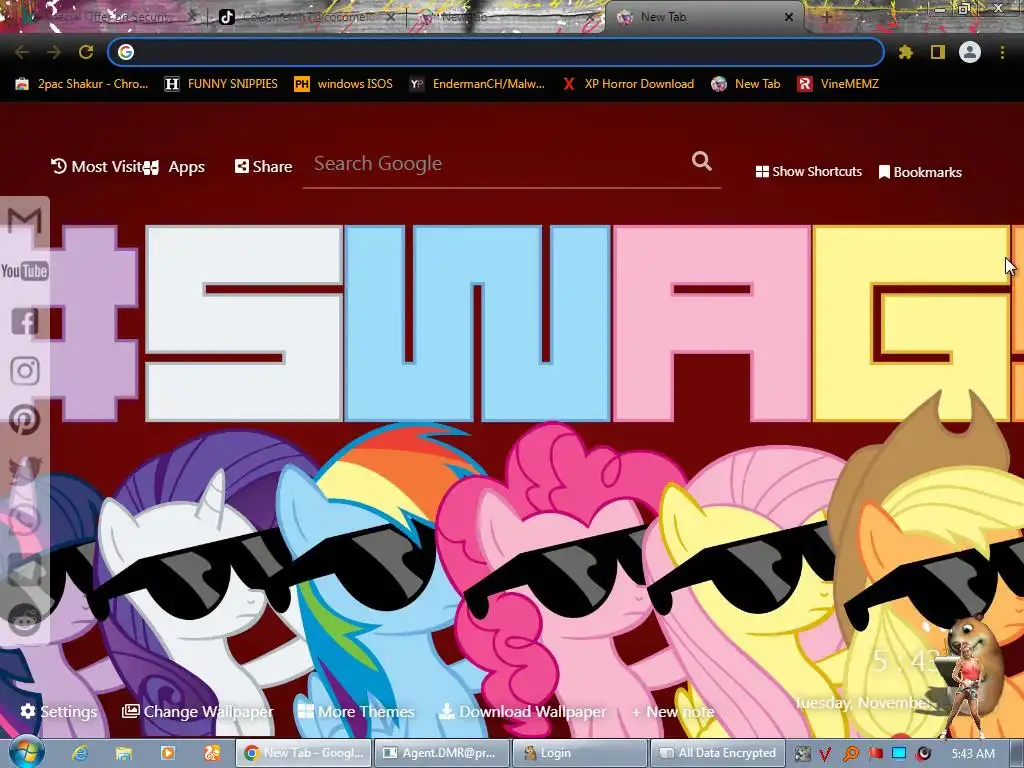Click the cyan monitor tray icon
This screenshot has height=768, width=1024.
[899, 754]
